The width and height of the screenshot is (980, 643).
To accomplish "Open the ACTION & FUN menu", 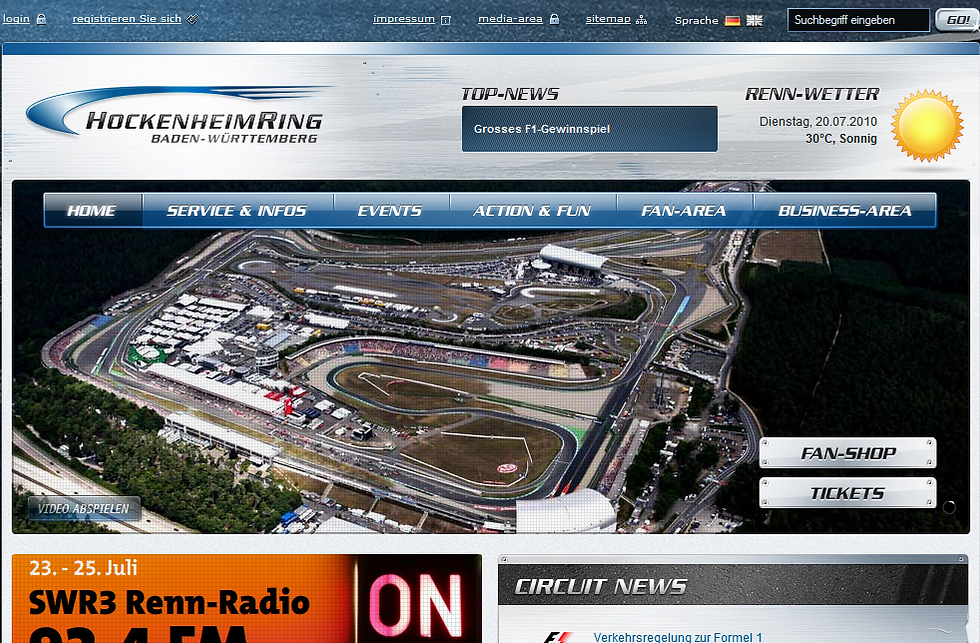I will pyautogui.click(x=532, y=211).
